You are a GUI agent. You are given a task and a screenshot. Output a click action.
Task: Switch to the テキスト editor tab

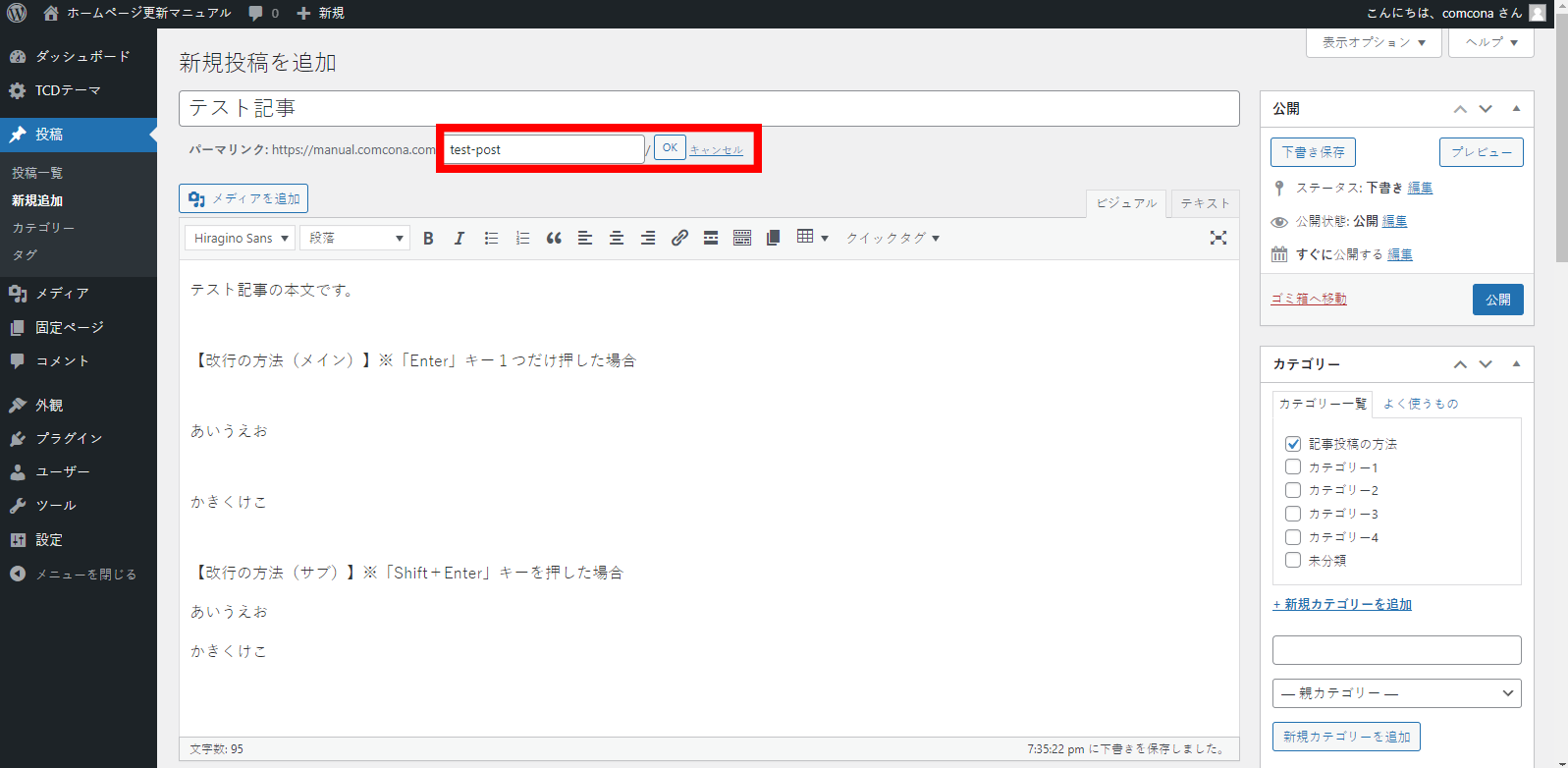coord(1205,203)
